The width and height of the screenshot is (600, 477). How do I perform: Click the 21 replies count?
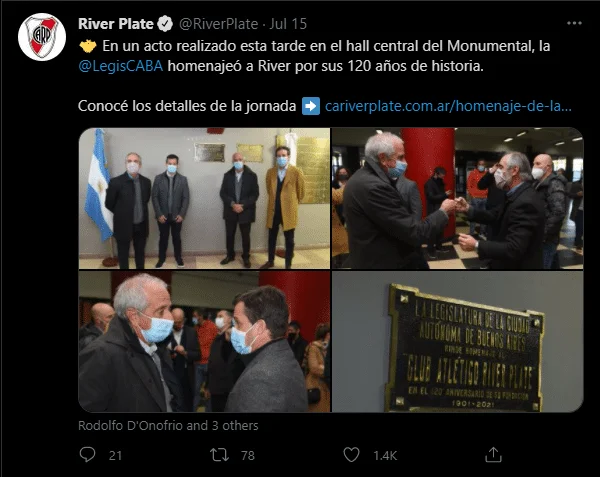115,455
